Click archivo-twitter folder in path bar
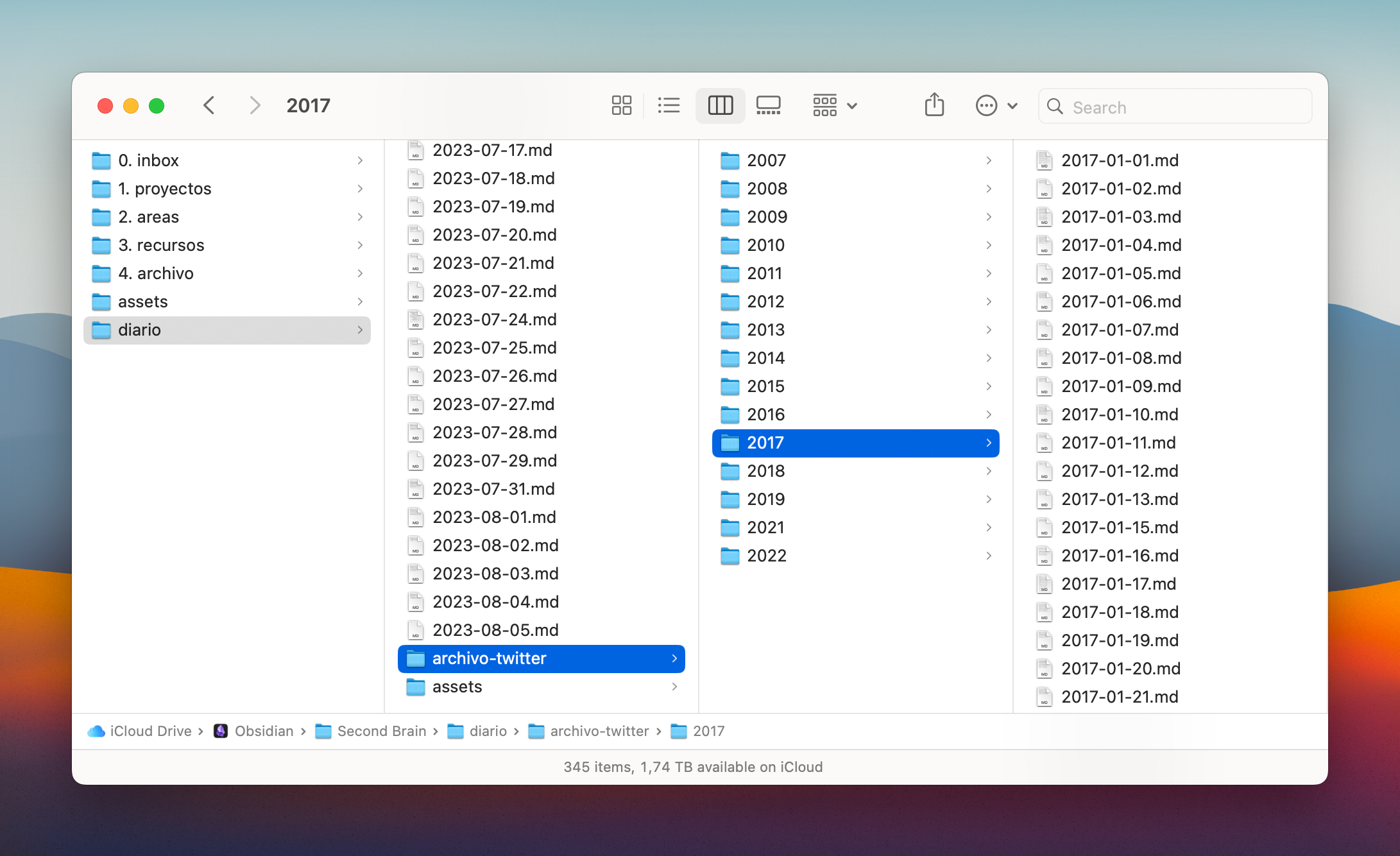Viewport: 1400px width, 856px height. click(x=599, y=731)
